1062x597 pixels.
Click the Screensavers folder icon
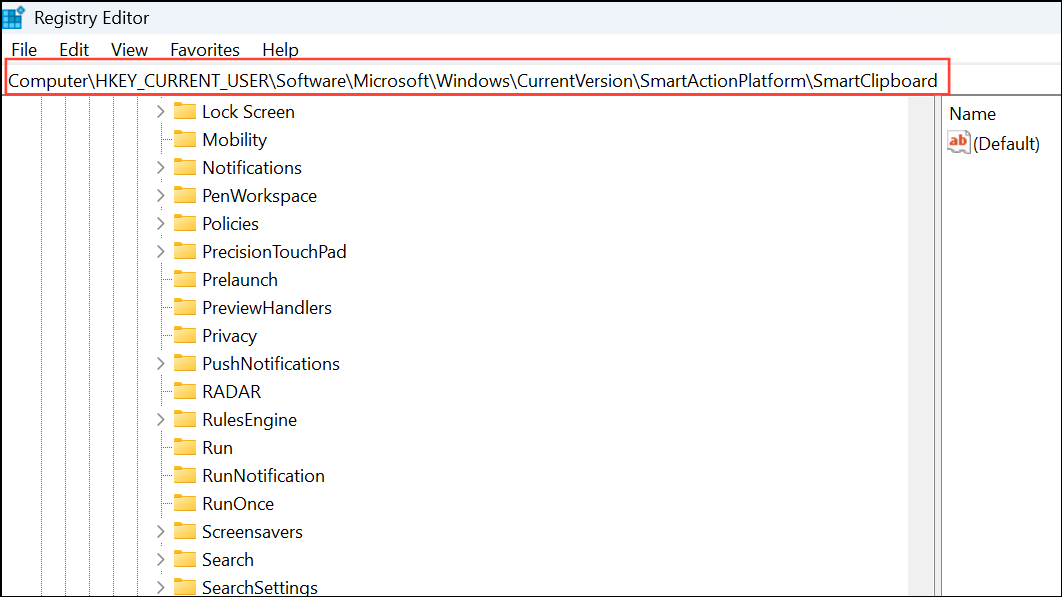tap(185, 531)
